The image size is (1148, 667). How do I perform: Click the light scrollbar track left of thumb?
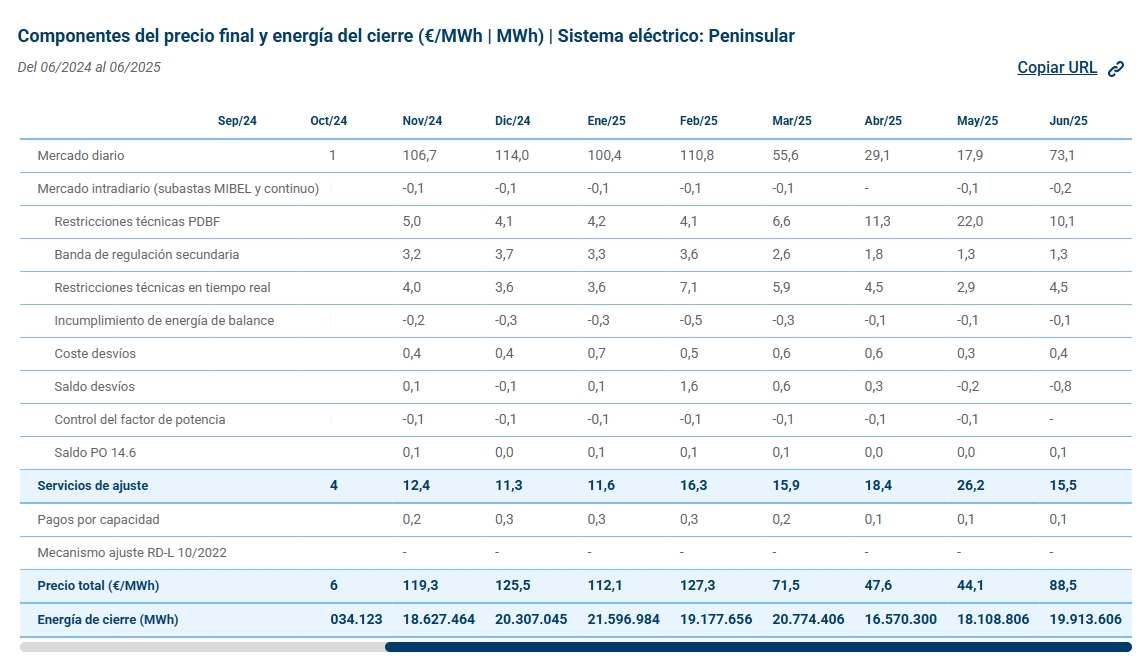coord(202,647)
